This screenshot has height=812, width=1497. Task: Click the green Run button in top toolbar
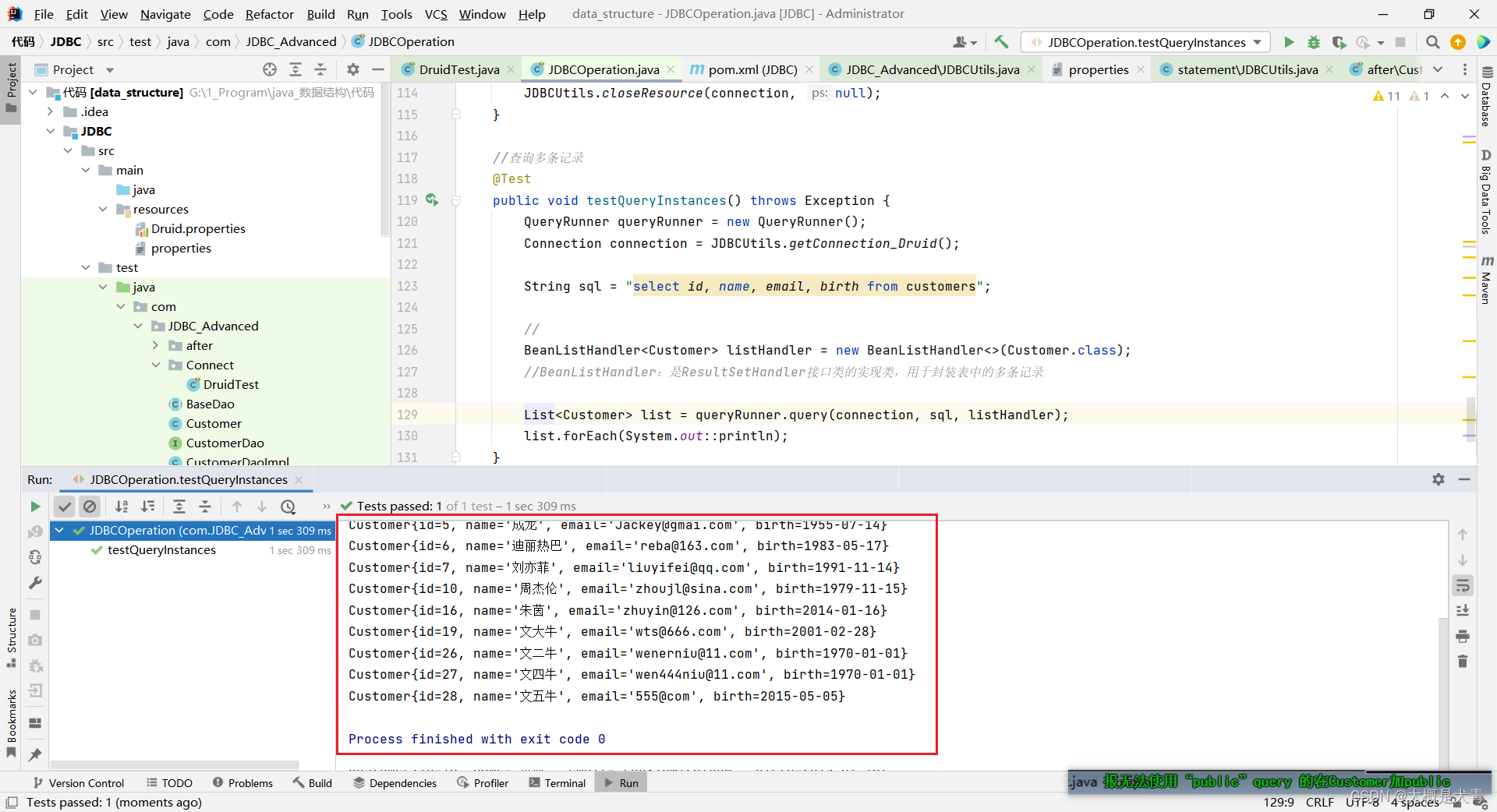[1289, 42]
